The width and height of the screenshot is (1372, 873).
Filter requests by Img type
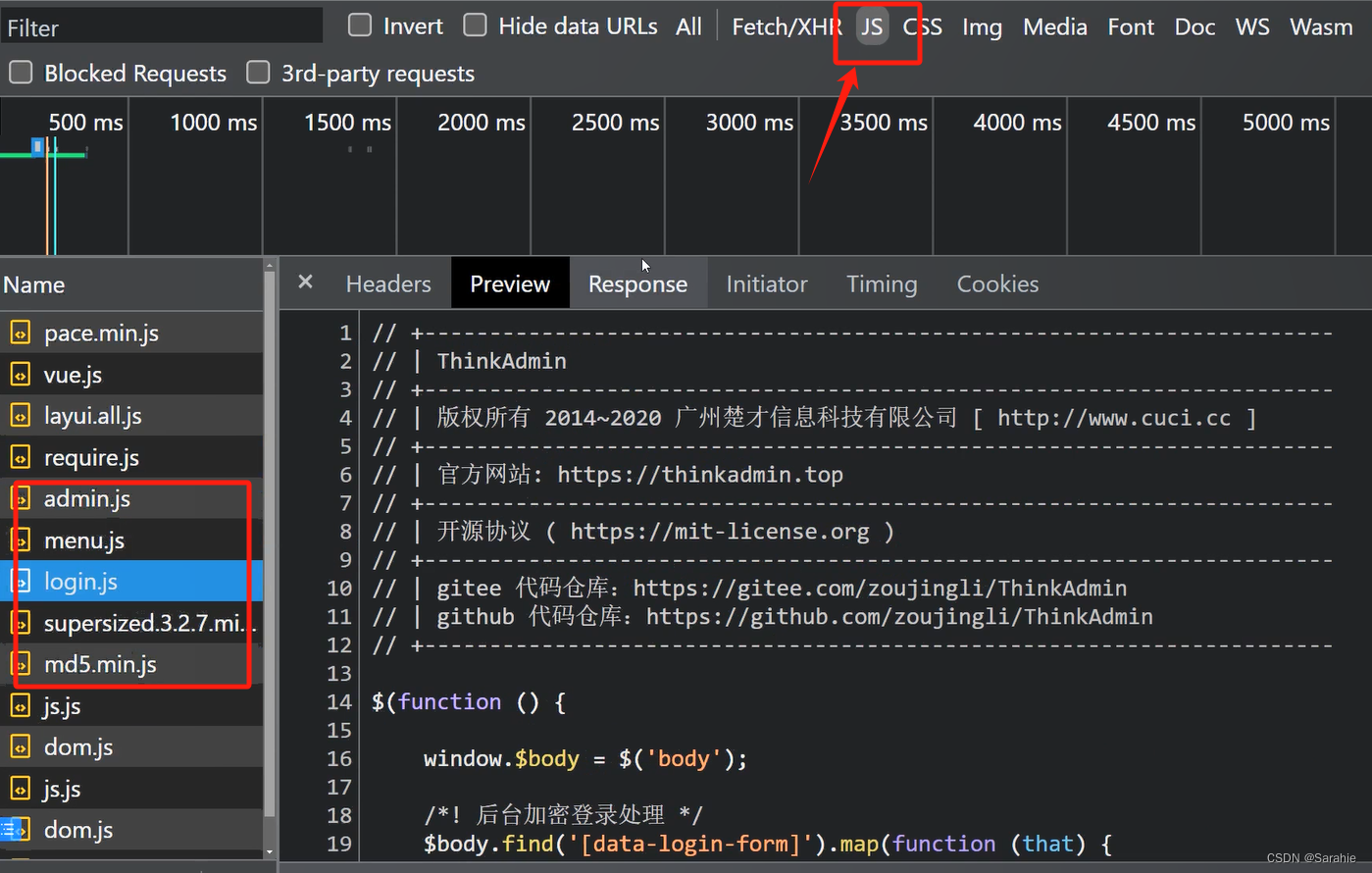[x=982, y=26]
